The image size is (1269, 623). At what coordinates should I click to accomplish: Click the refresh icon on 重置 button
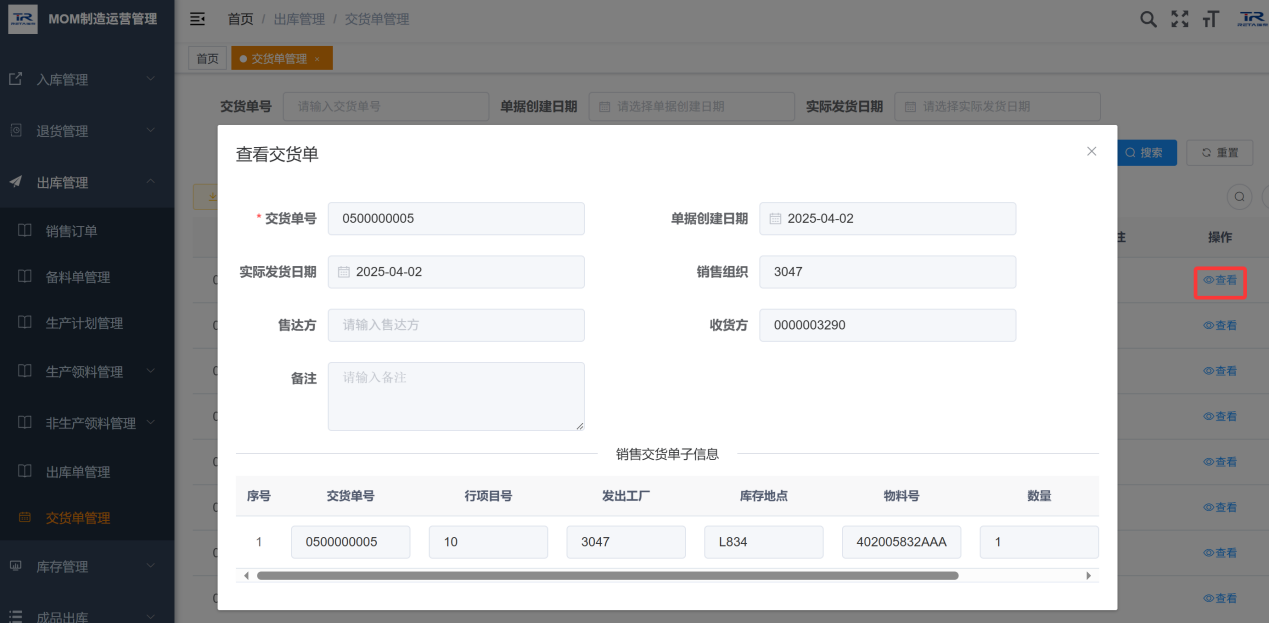[x=1207, y=153]
